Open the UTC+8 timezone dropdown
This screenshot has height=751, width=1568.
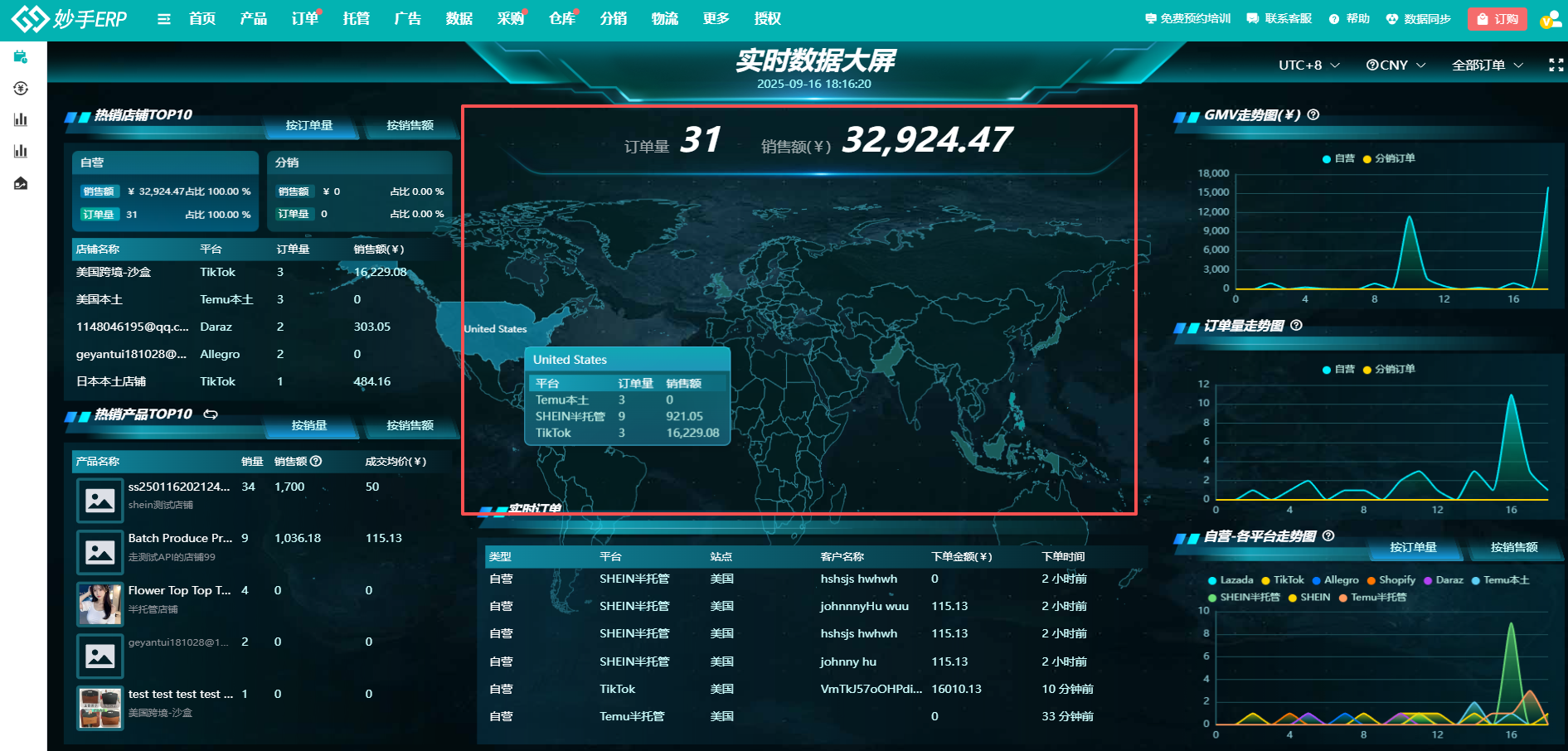tap(1308, 65)
